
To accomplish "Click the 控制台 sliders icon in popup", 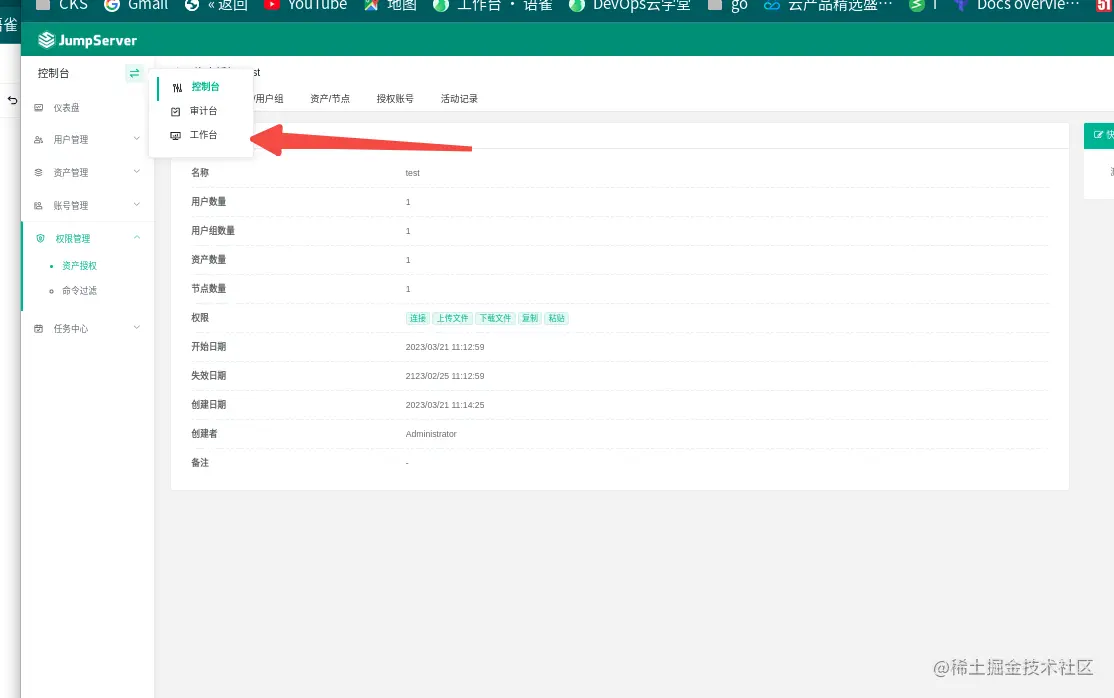I will coord(177,87).
